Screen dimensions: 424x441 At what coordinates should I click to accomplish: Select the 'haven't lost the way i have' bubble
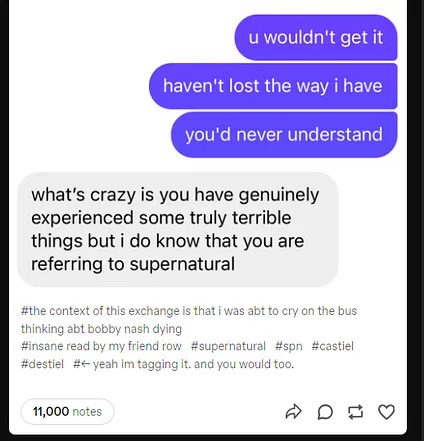(x=273, y=86)
